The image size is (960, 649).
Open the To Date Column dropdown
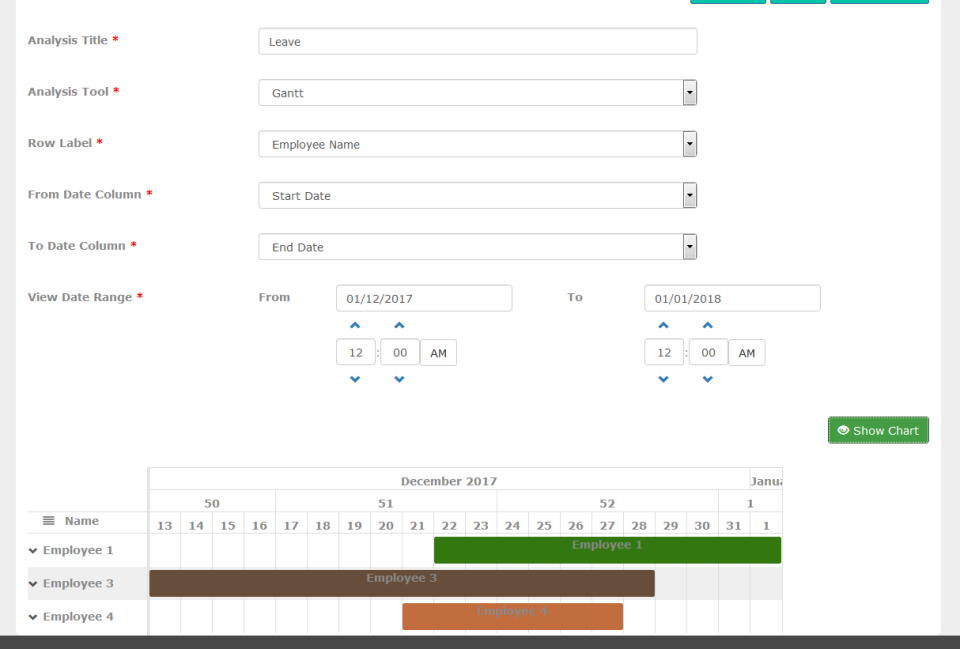pyautogui.click(x=689, y=246)
